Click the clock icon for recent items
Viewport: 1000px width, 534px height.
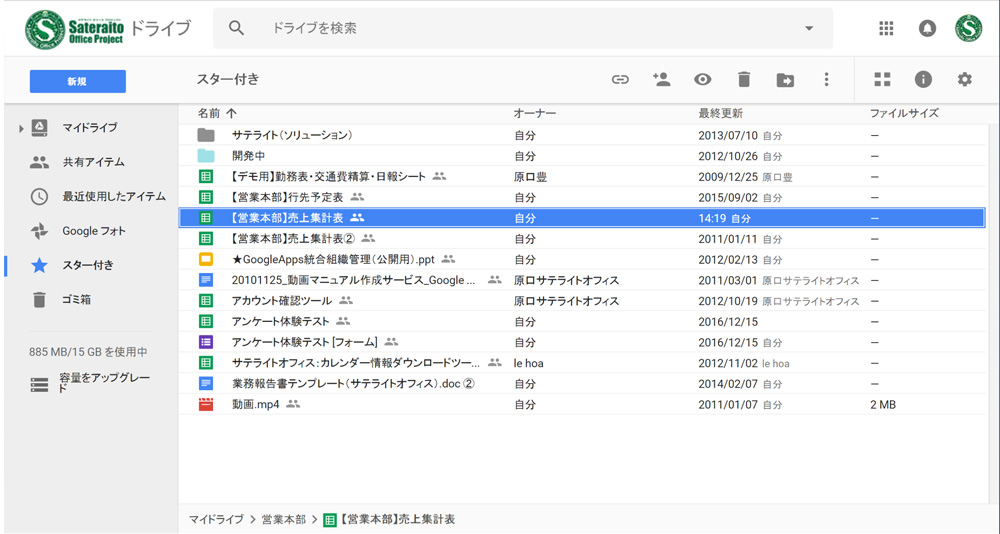click(39, 197)
